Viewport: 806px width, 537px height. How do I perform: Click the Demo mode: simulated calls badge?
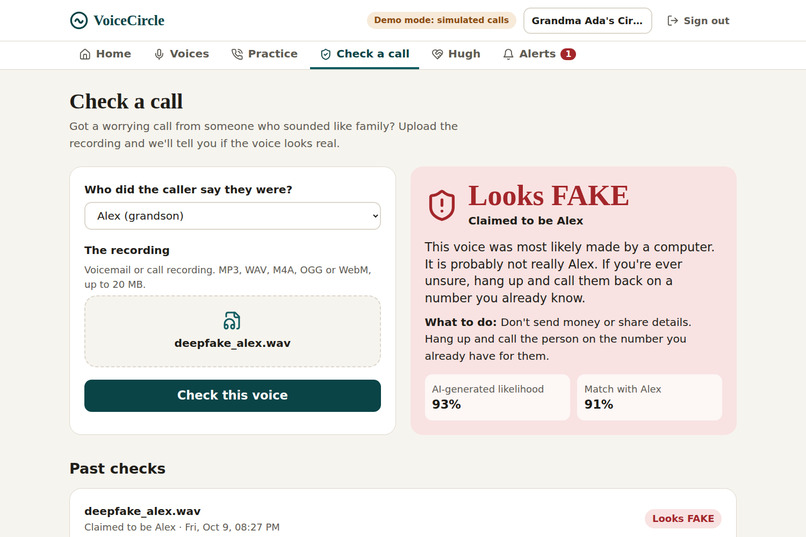(x=441, y=20)
